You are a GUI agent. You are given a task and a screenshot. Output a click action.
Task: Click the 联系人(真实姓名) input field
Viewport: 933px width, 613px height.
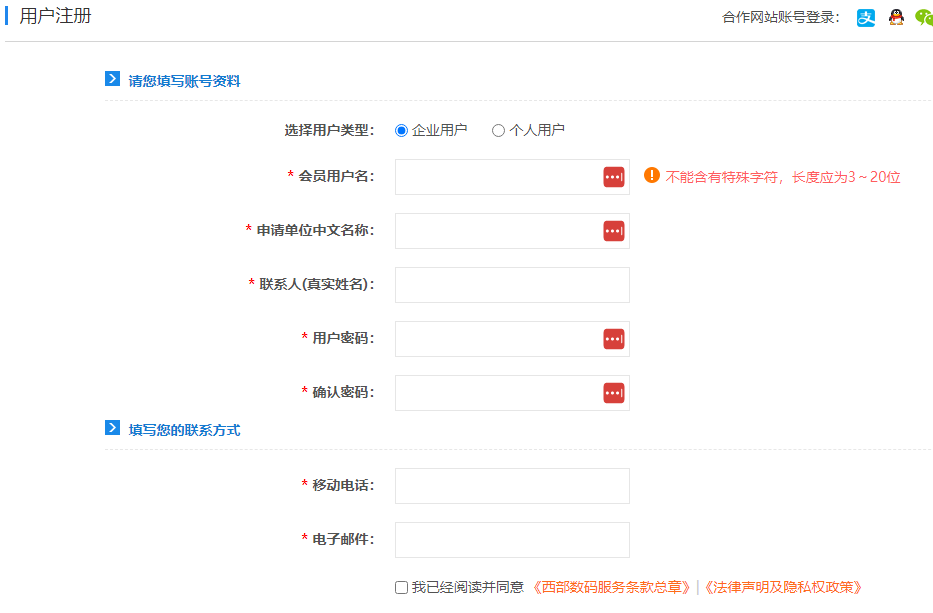click(x=512, y=285)
